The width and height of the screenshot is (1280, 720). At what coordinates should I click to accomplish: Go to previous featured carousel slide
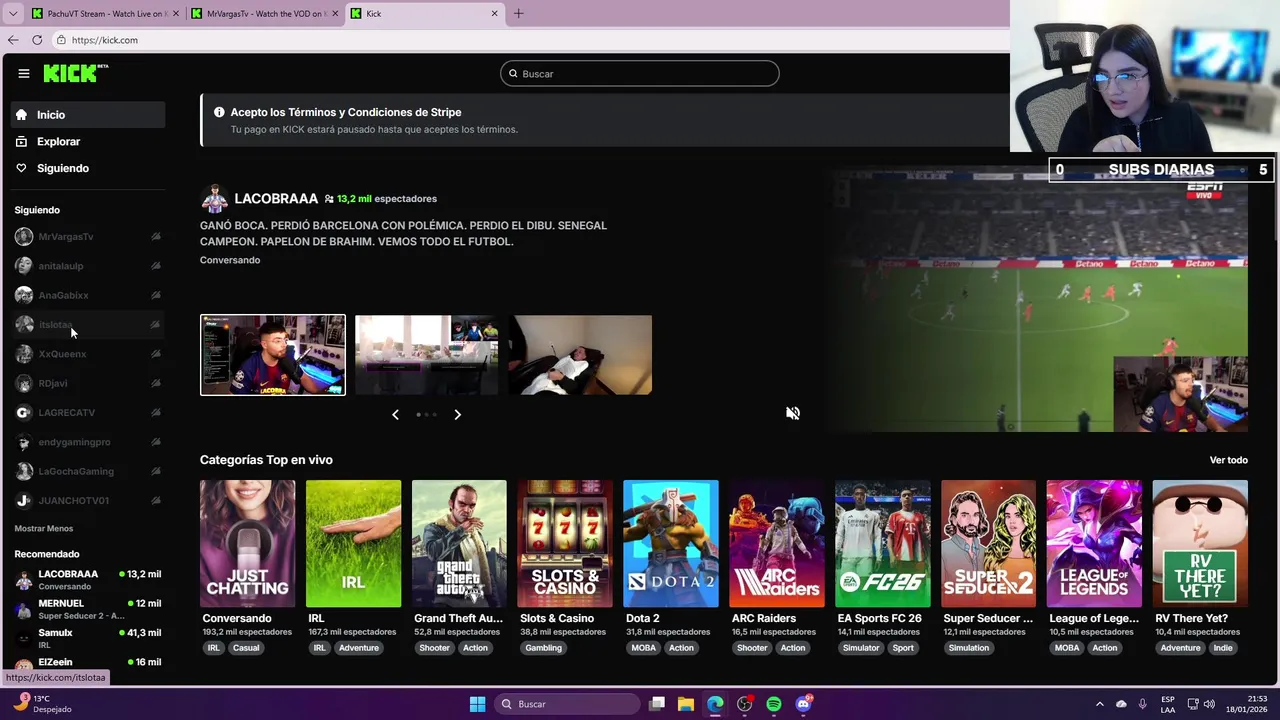[x=395, y=414]
